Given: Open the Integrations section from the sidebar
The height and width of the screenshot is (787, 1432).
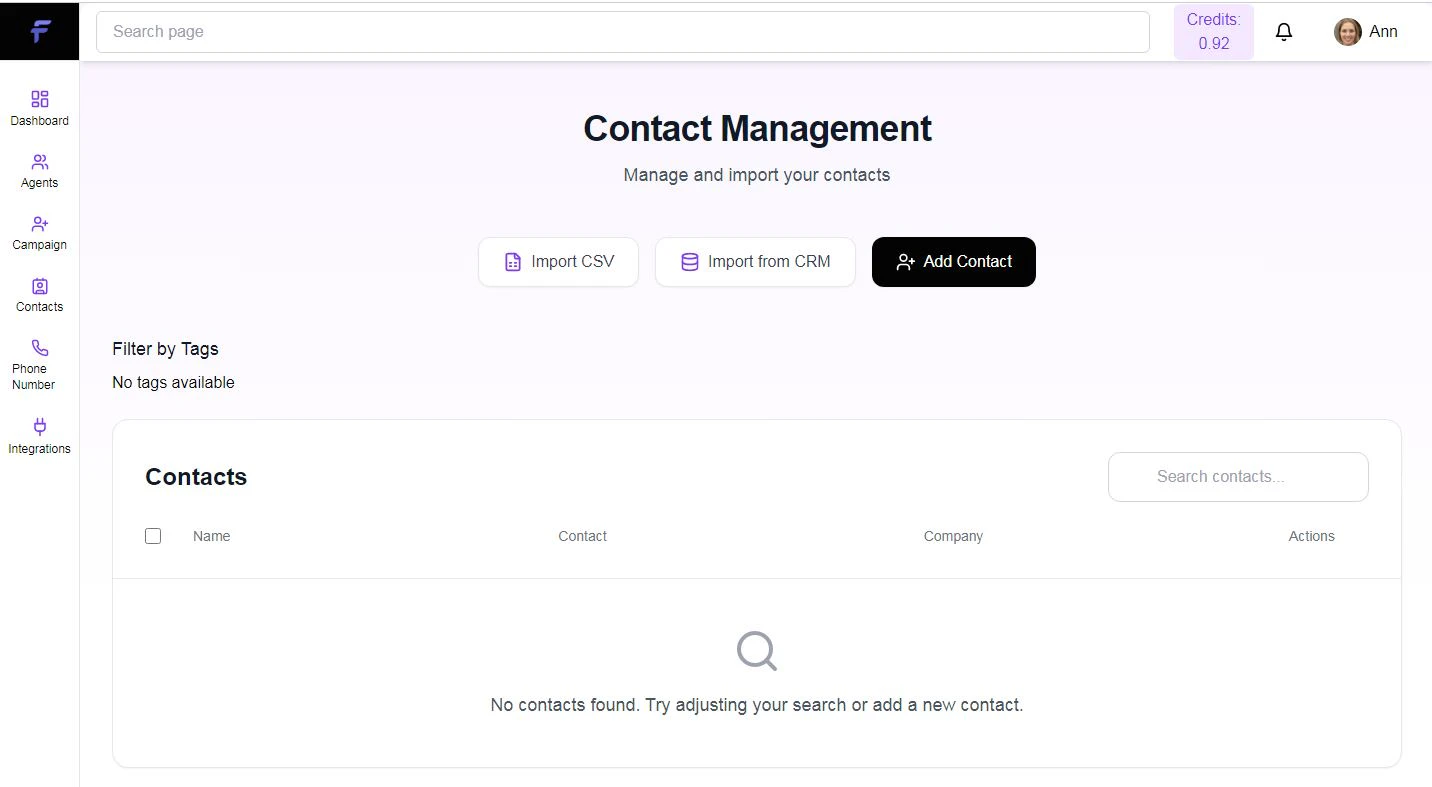Looking at the screenshot, I should (39, 427).
